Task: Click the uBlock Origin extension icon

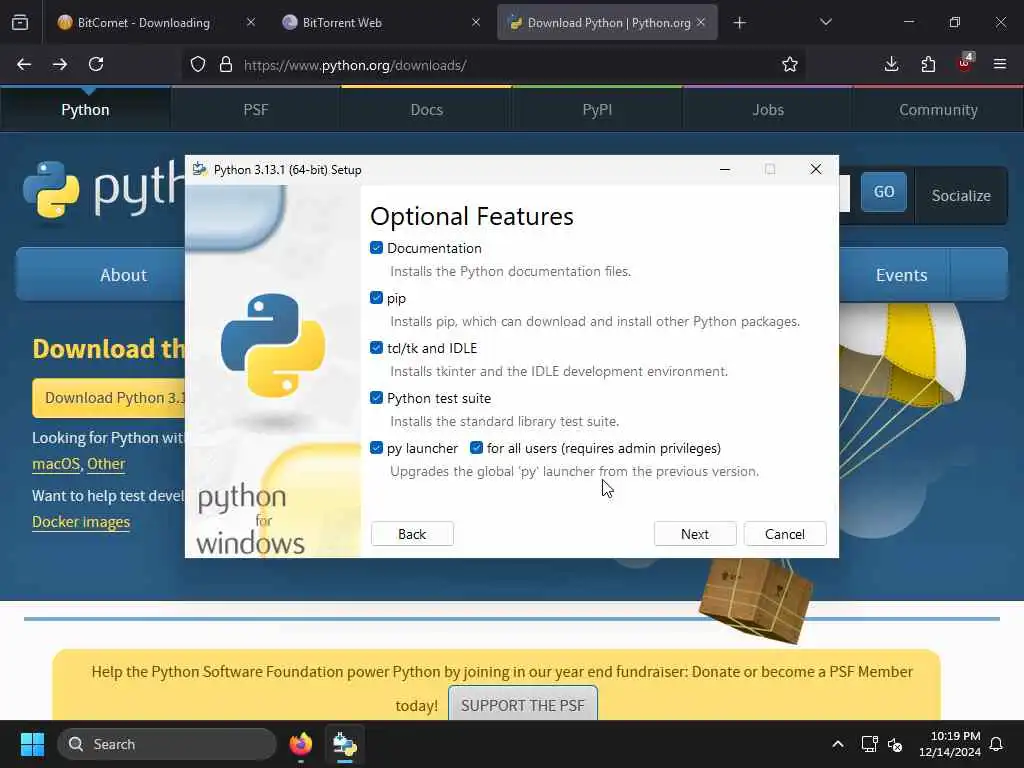Action: (965, 63)
